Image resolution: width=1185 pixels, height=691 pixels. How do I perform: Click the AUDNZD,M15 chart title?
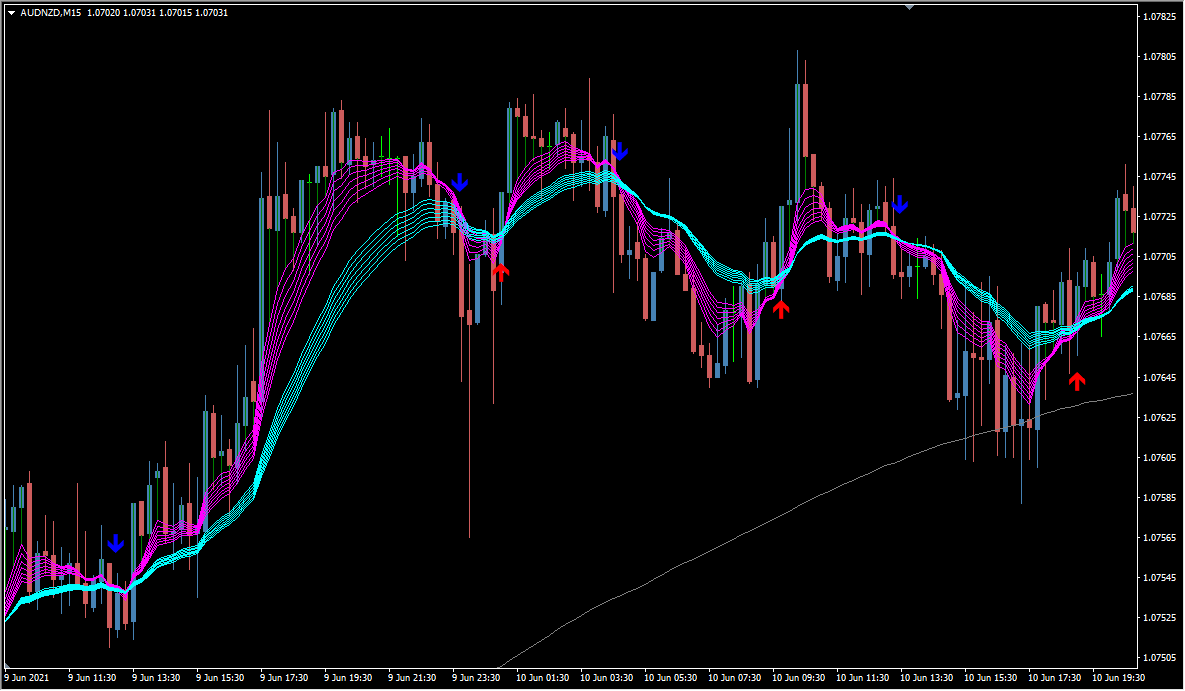pyautogui.click(x=51, y=13)
